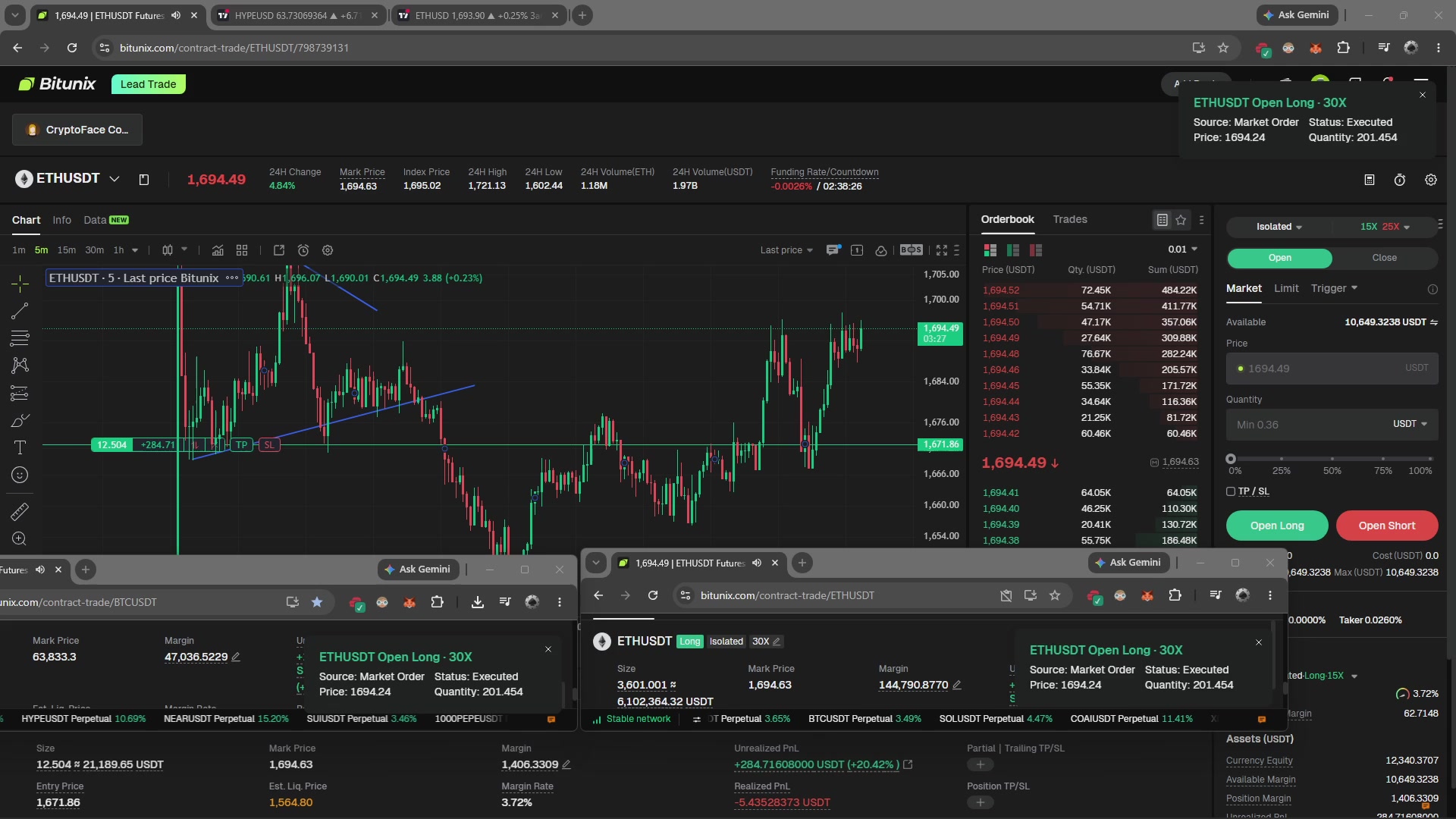
Task: Edit margin pencil icon next to 1,406.3309
Action: (x=566, y=764)
